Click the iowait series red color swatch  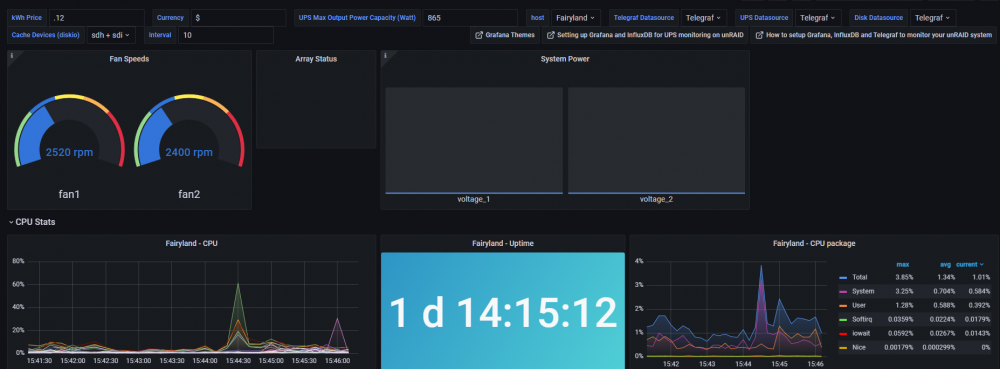point(843,333)
